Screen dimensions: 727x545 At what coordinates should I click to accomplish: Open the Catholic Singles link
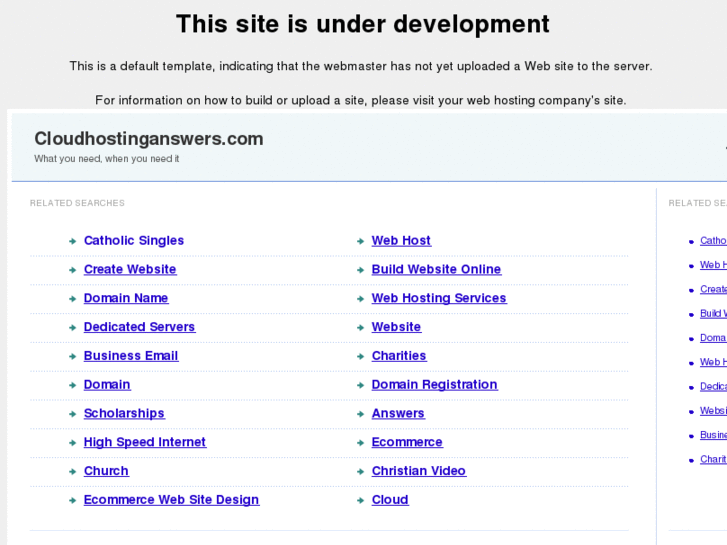(x=134, y=241)
